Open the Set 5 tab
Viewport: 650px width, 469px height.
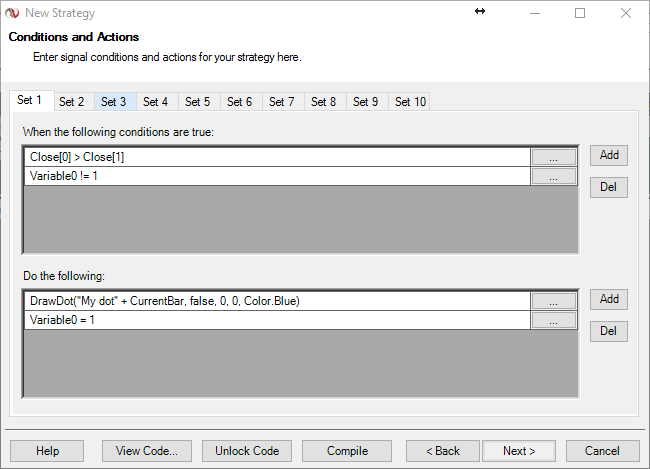click(198, 102)
